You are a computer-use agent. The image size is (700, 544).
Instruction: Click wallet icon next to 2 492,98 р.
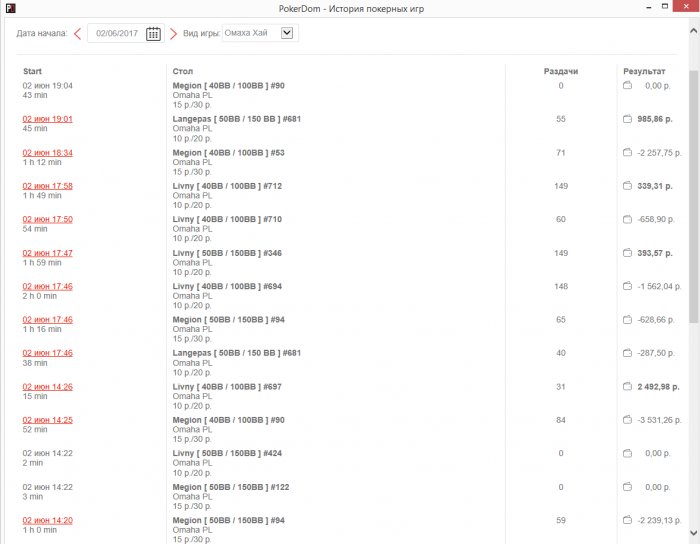(x=627, y=386)
